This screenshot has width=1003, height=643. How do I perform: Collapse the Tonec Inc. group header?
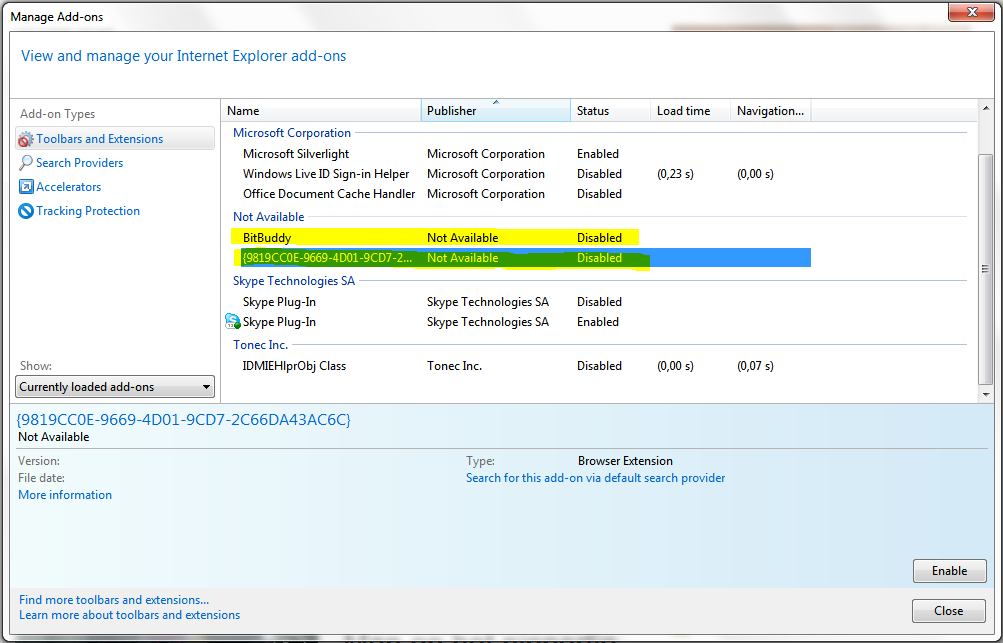260,344
